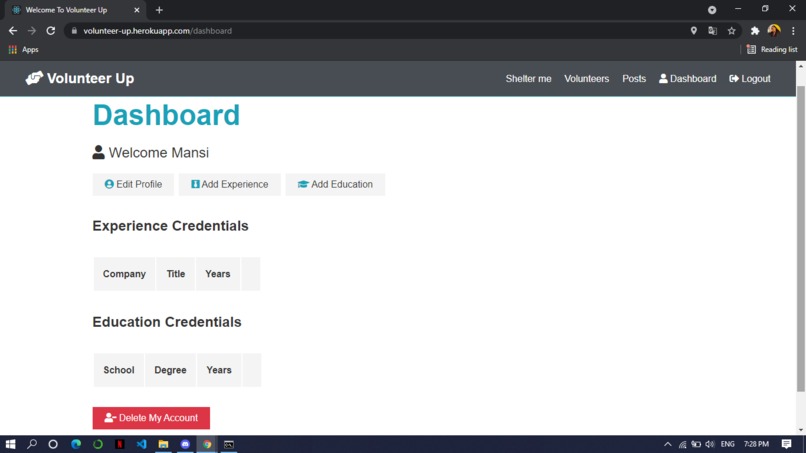Click the battery status icon

tap(696, 444)
